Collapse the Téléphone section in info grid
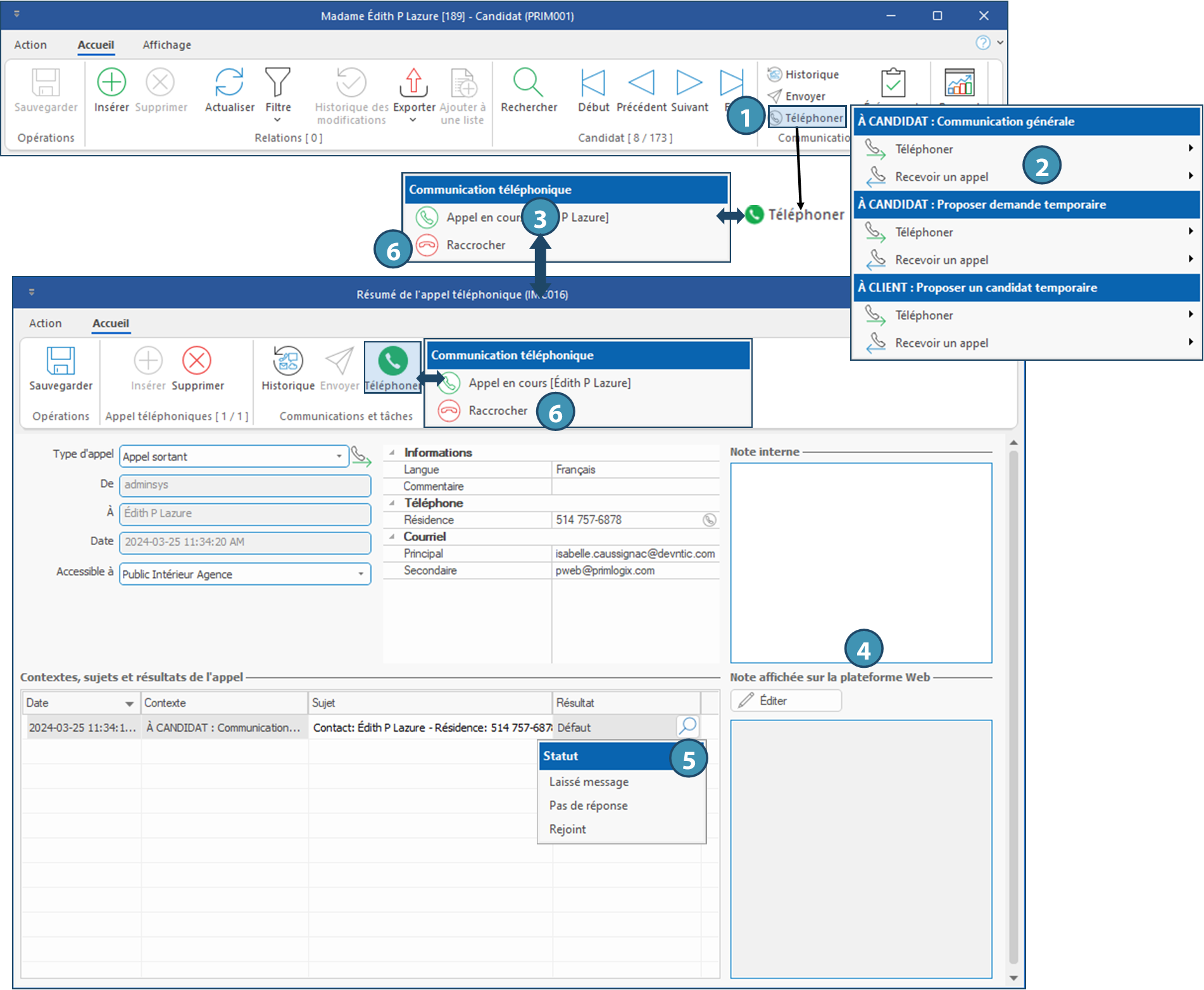 tap(392, 503)
